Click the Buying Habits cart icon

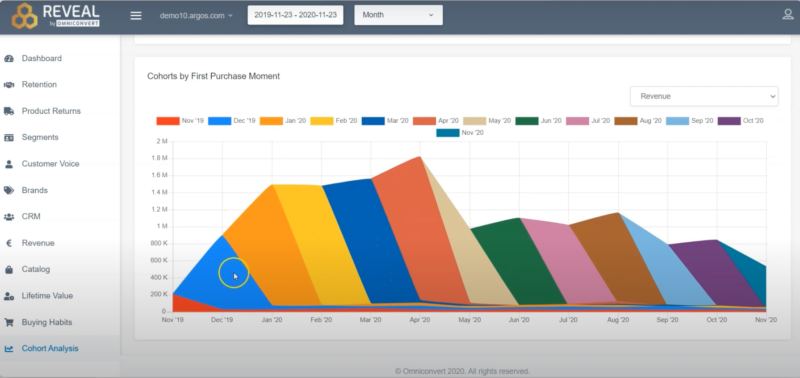tap(9, 322)
